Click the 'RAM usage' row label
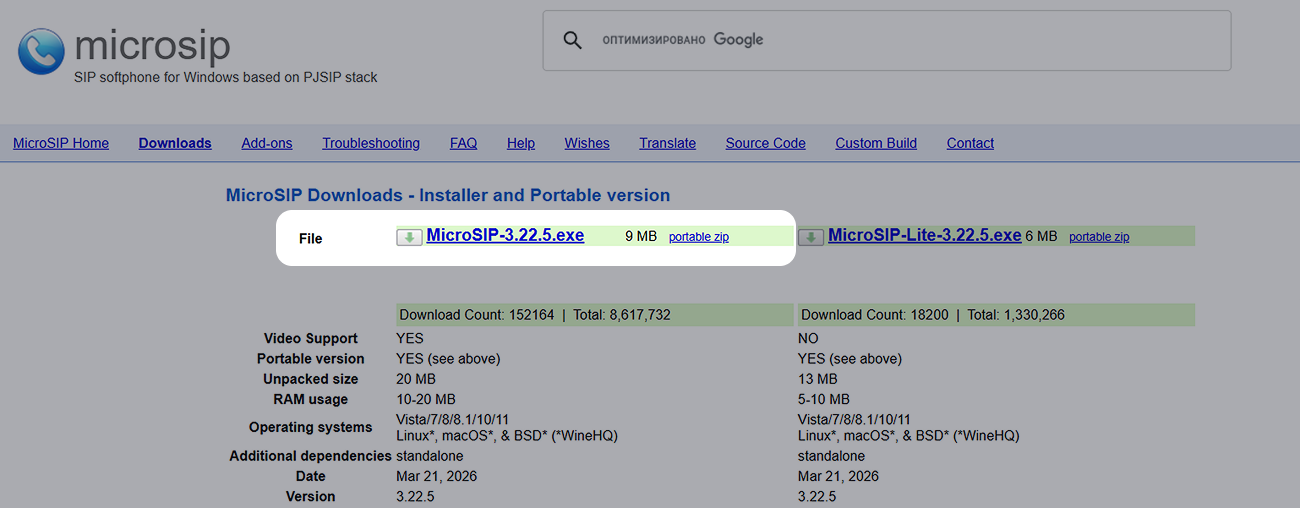The height and width of the screenshot is (508, 1300). tap(311, 399)
